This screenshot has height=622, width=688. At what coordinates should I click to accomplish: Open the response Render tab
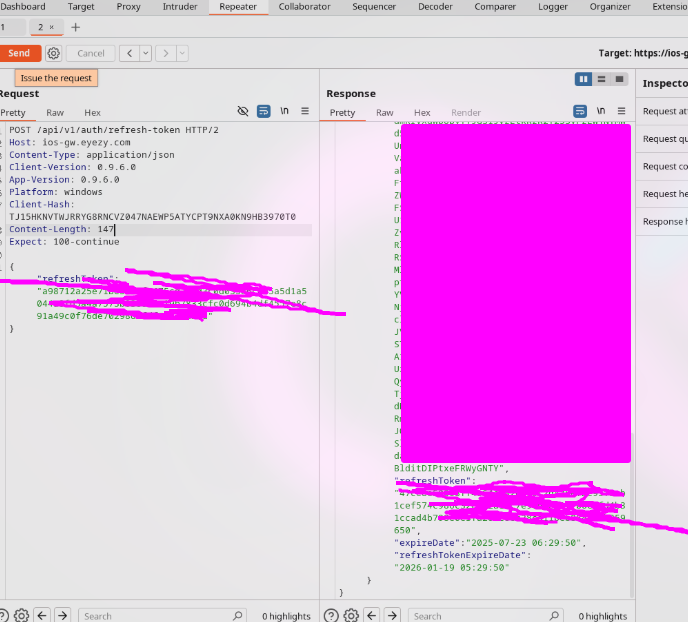click(x=466, y=113)
